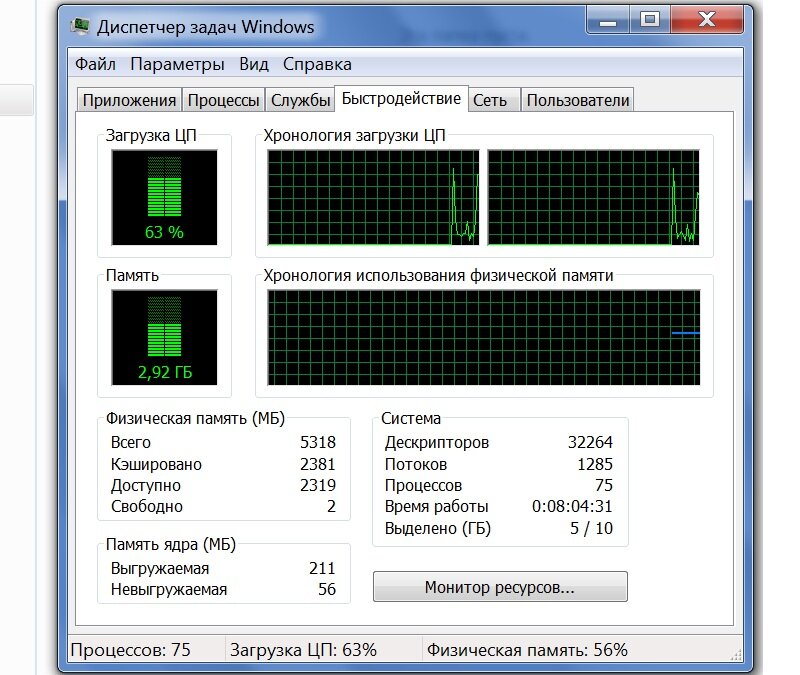800x675 pixels.
Task: Click the Кэшировано value 2381
Action: click(318, 464)
